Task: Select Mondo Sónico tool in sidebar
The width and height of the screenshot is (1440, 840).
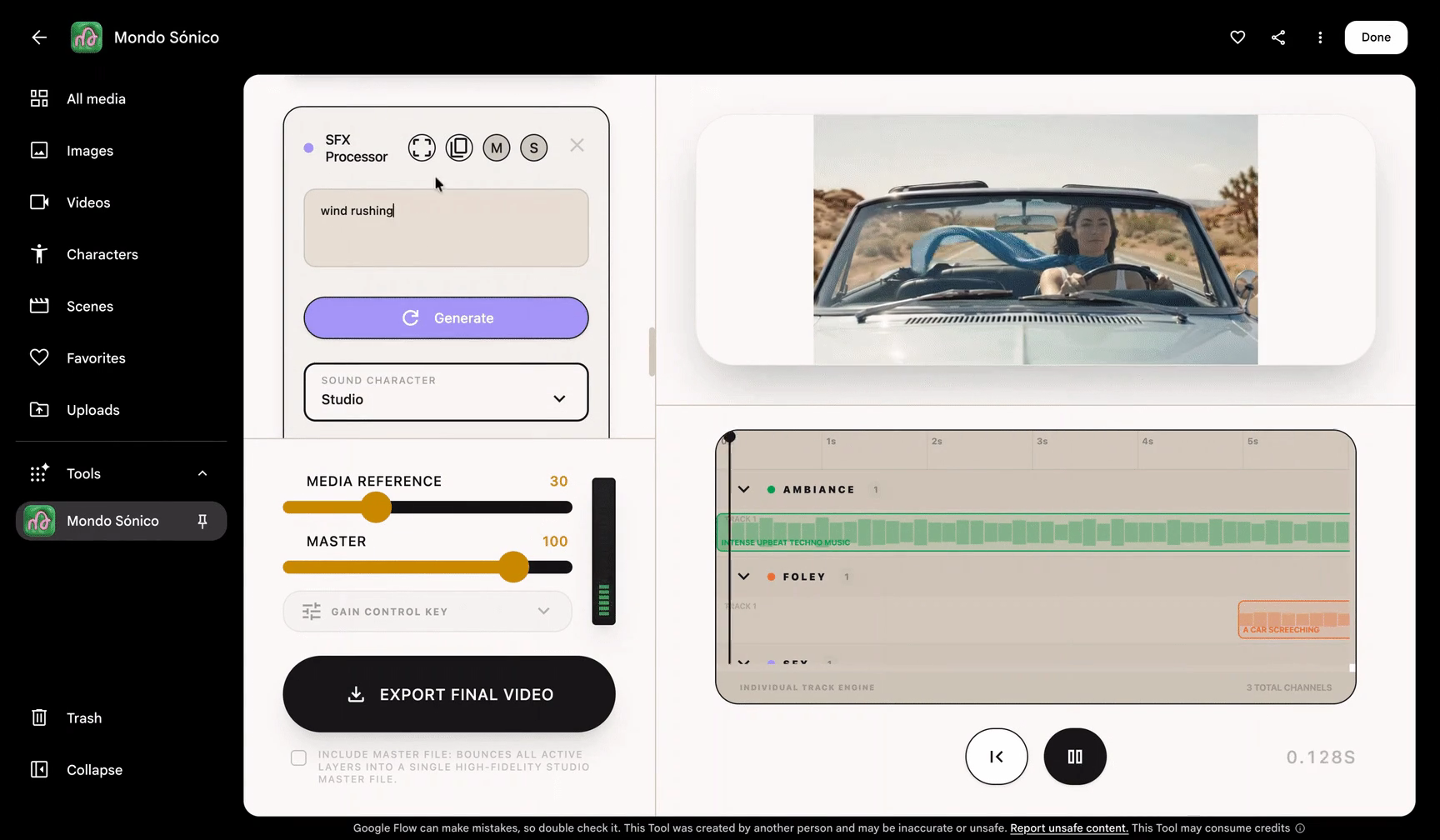Action: (121, 521)
